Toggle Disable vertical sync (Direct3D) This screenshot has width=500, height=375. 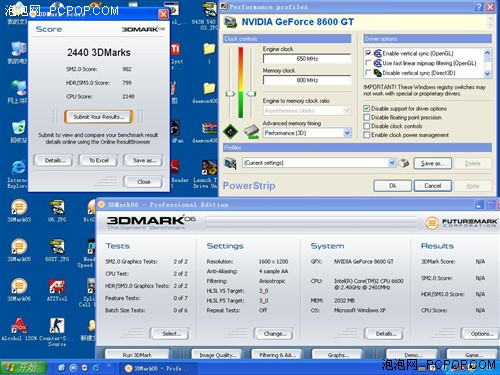click(x=368, y=72)
